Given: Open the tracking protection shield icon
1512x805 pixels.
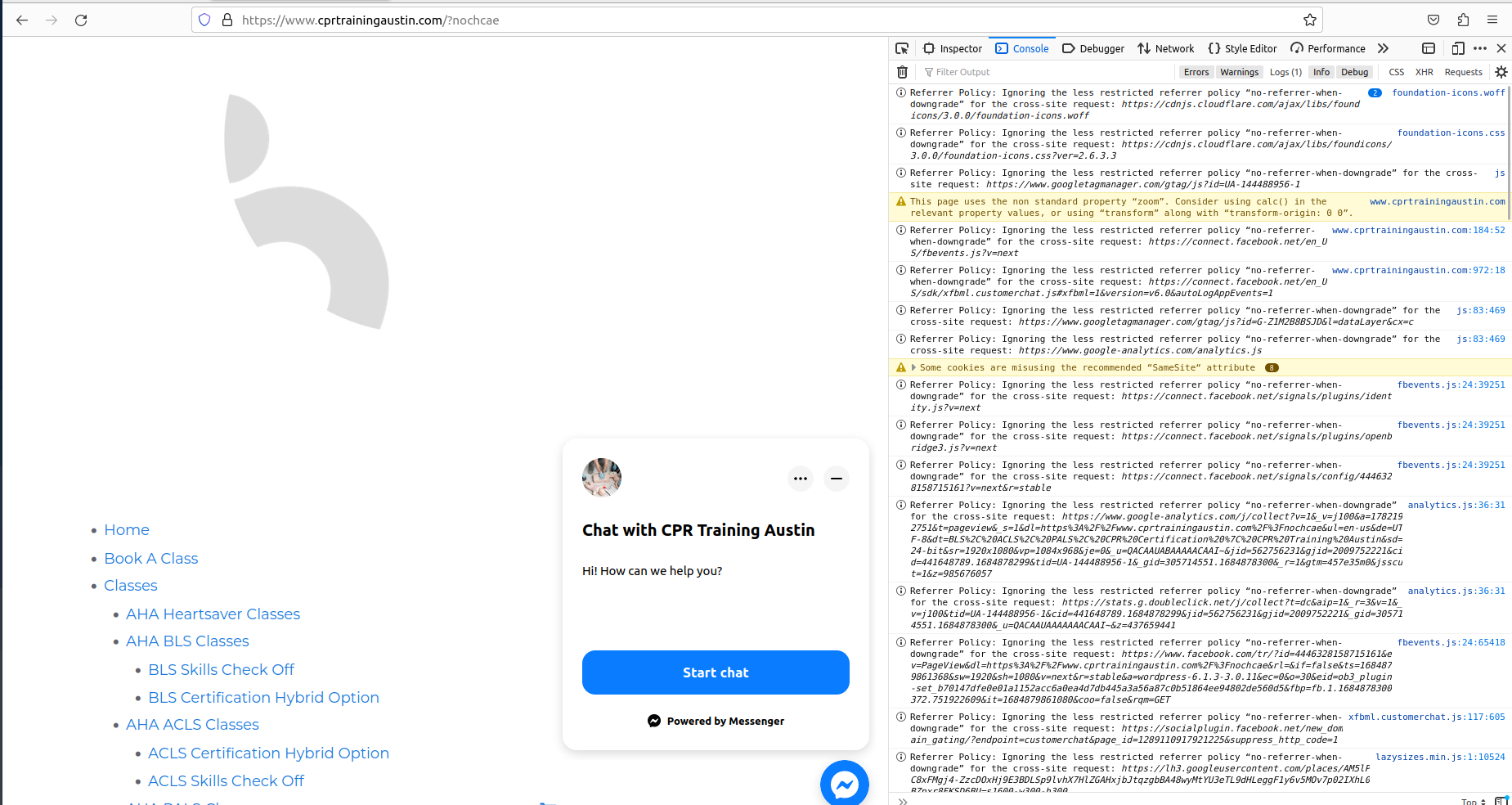Looking at the screenshot, I should click(x=204, y=20).
